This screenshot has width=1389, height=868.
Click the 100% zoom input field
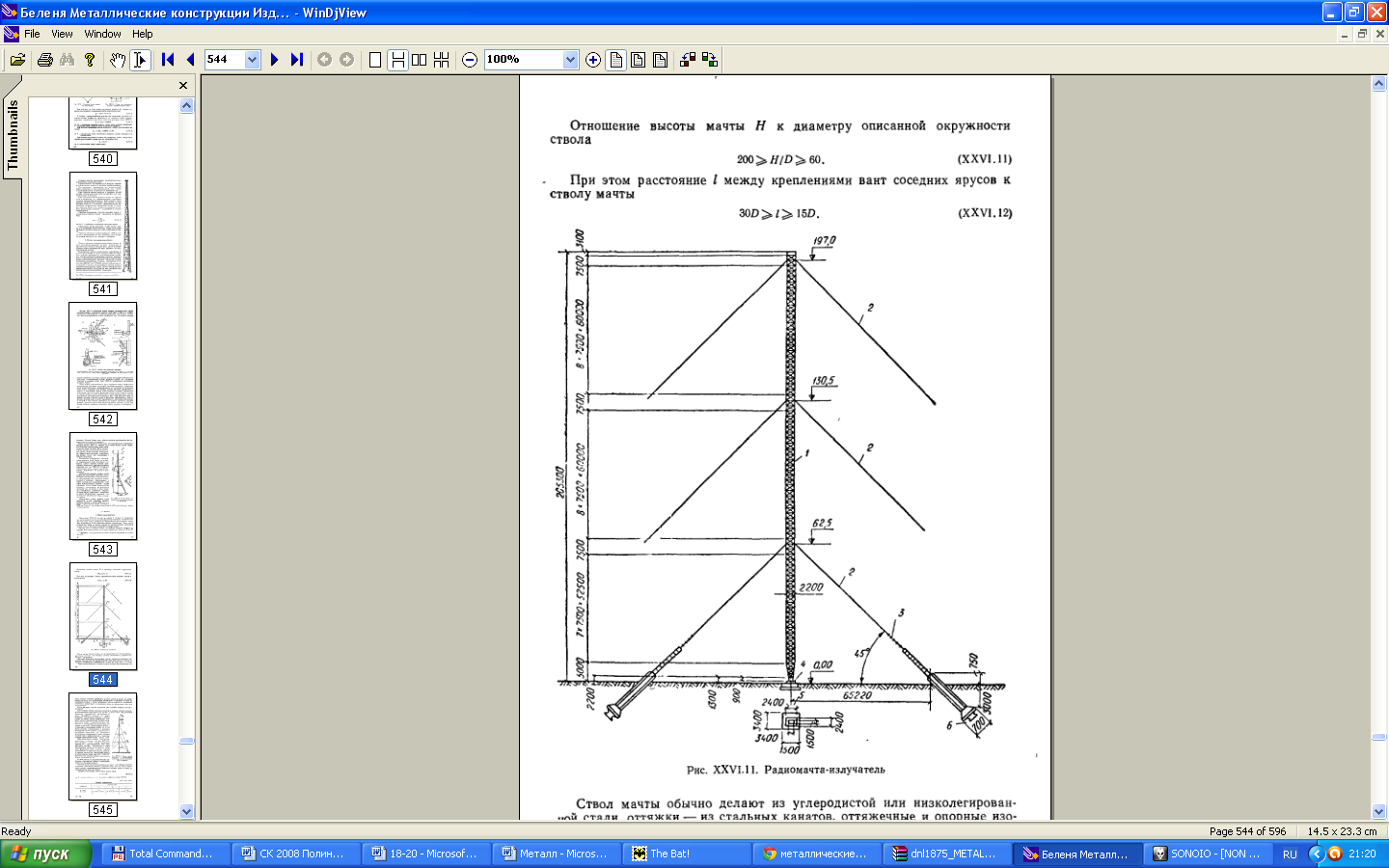[x=523, y=60]
